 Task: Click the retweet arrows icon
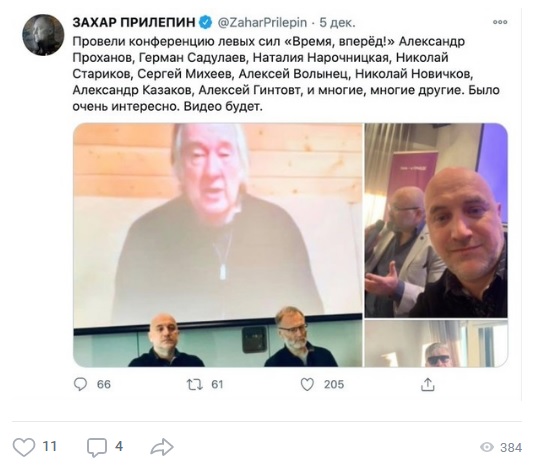pyautogui.click(x=195, y=384)
